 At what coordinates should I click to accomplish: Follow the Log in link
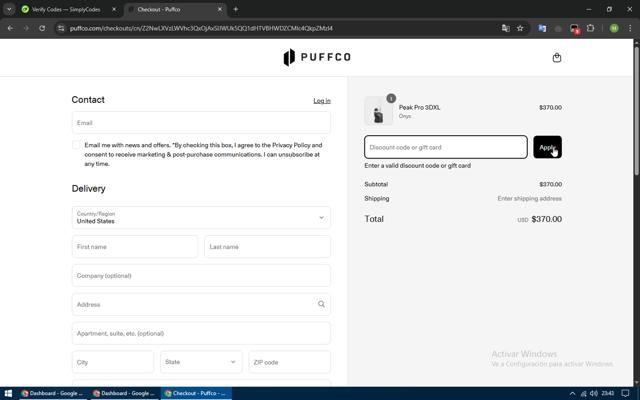click(x=322, y=101)
